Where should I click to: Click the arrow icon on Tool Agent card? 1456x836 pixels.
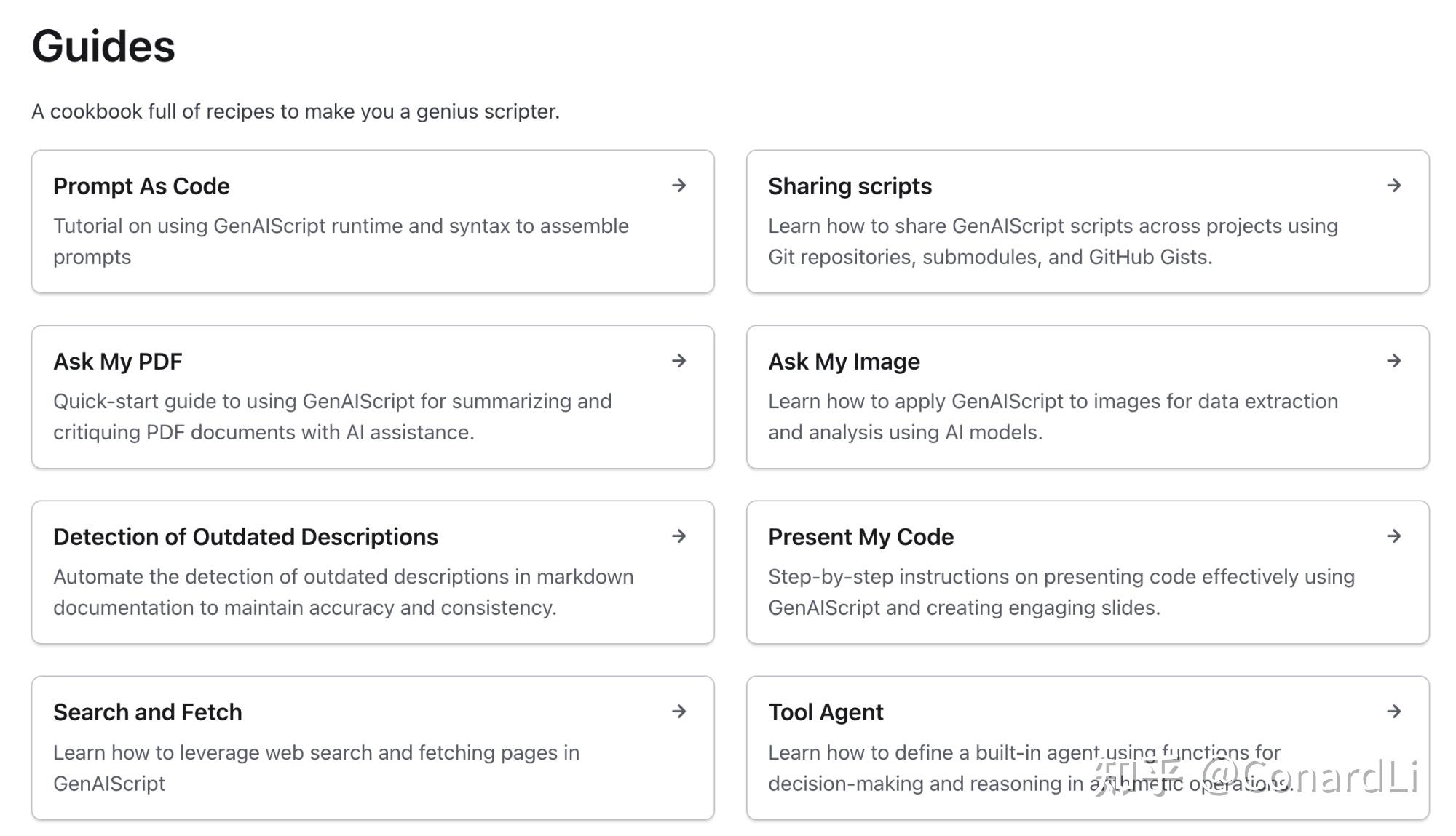1393,712
